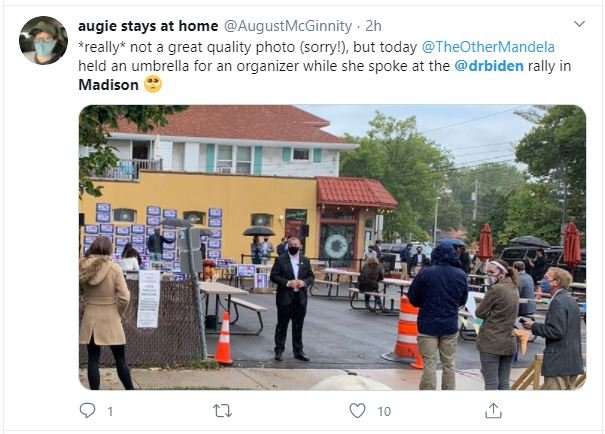The height and width of the screenshot is (434, 605).
Task: Click the display name augie stays at home
Action: 148,26
